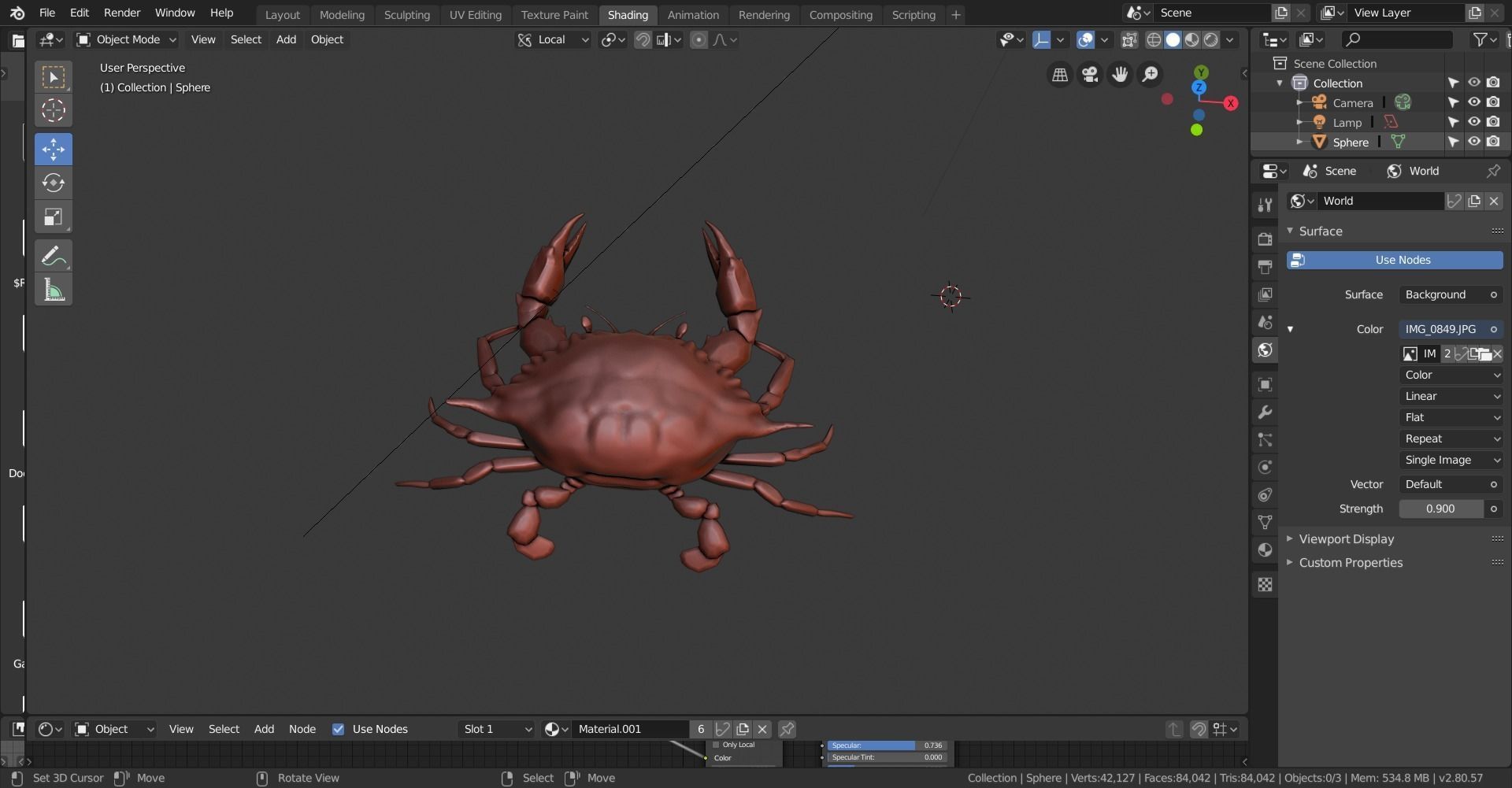
Task: Click the Material.001 name field
Action: pos(631,729)
